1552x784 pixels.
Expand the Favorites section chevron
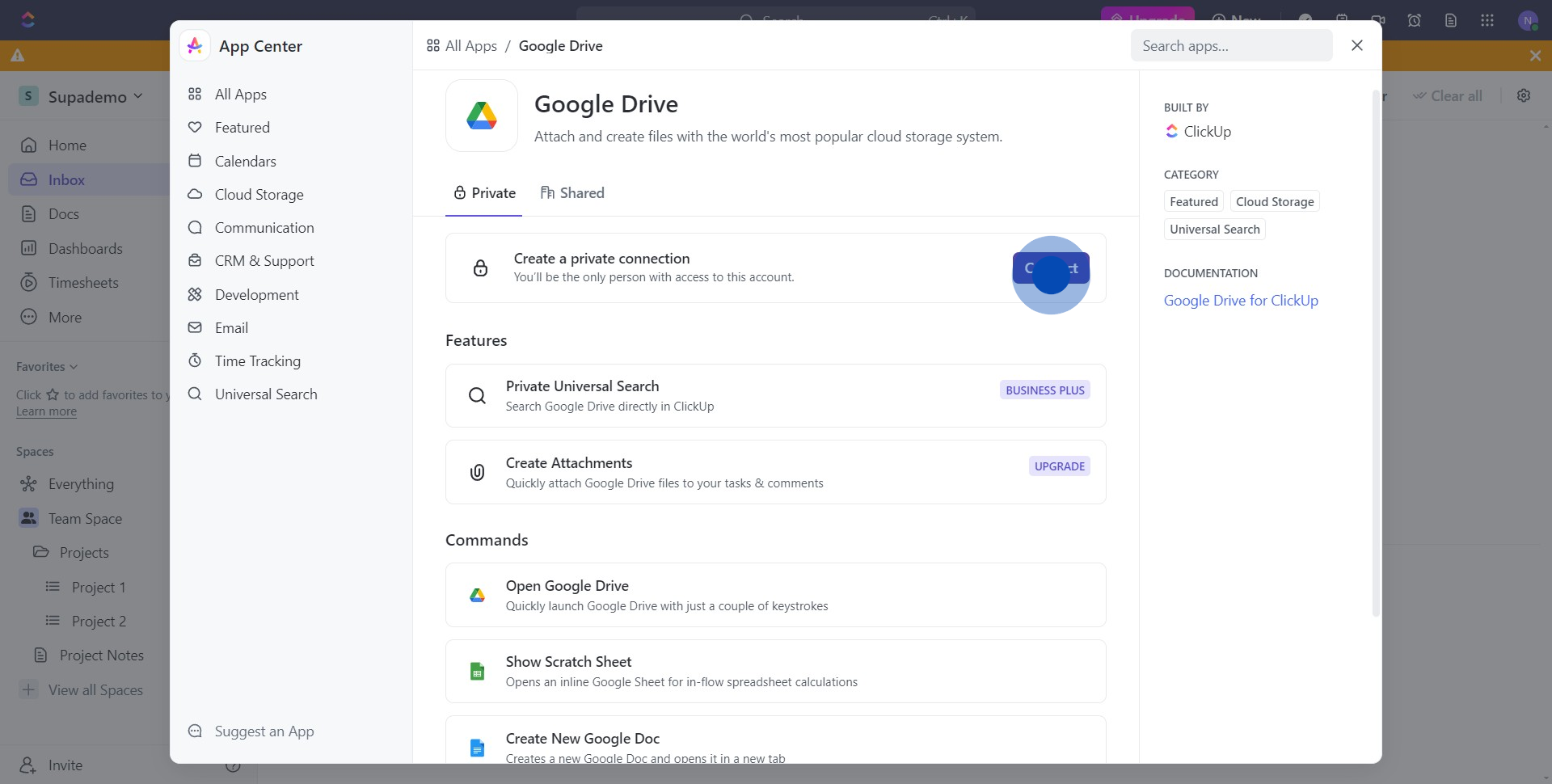(74, 367)
